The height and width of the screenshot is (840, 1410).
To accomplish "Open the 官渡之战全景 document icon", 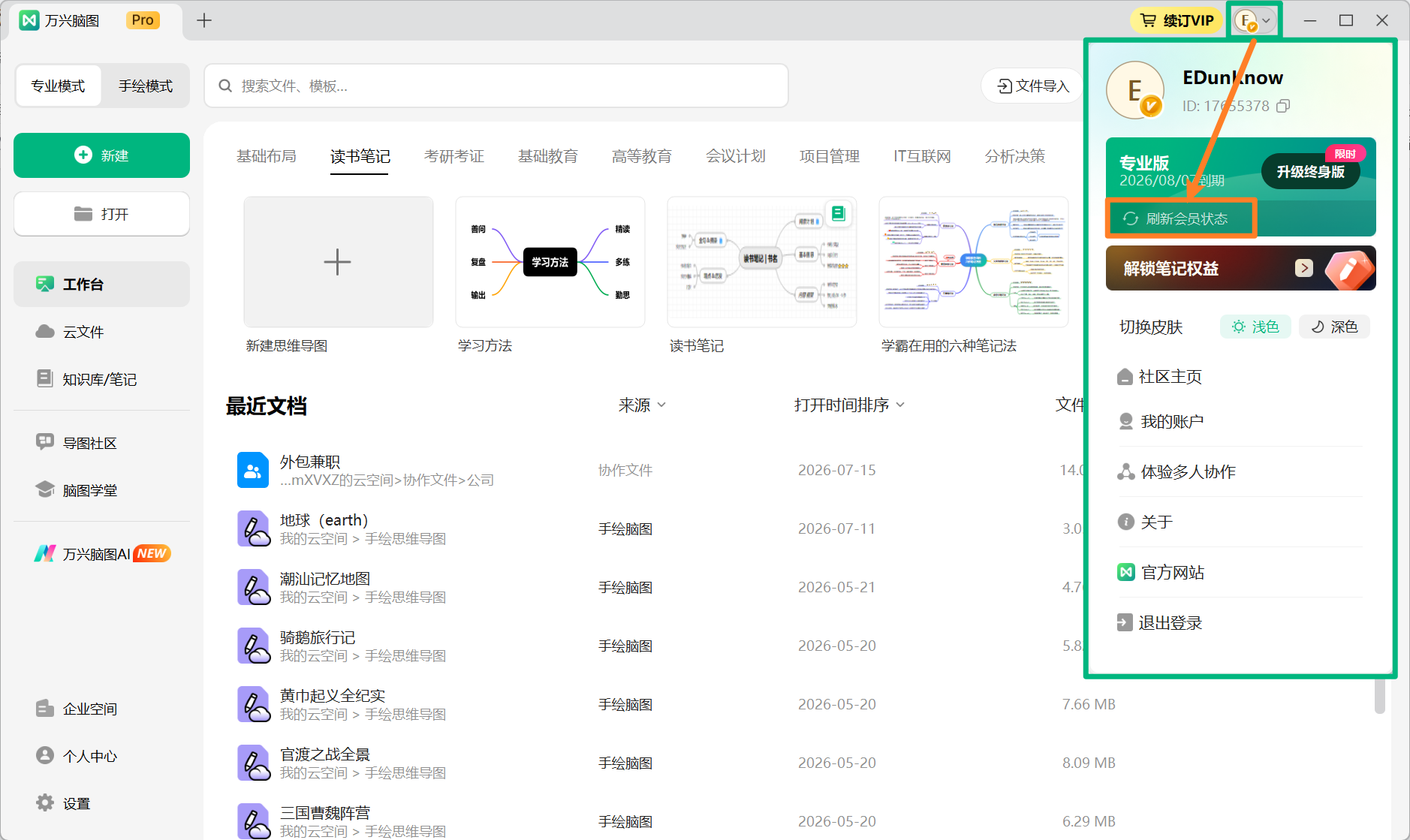I will tap(254, 763).
